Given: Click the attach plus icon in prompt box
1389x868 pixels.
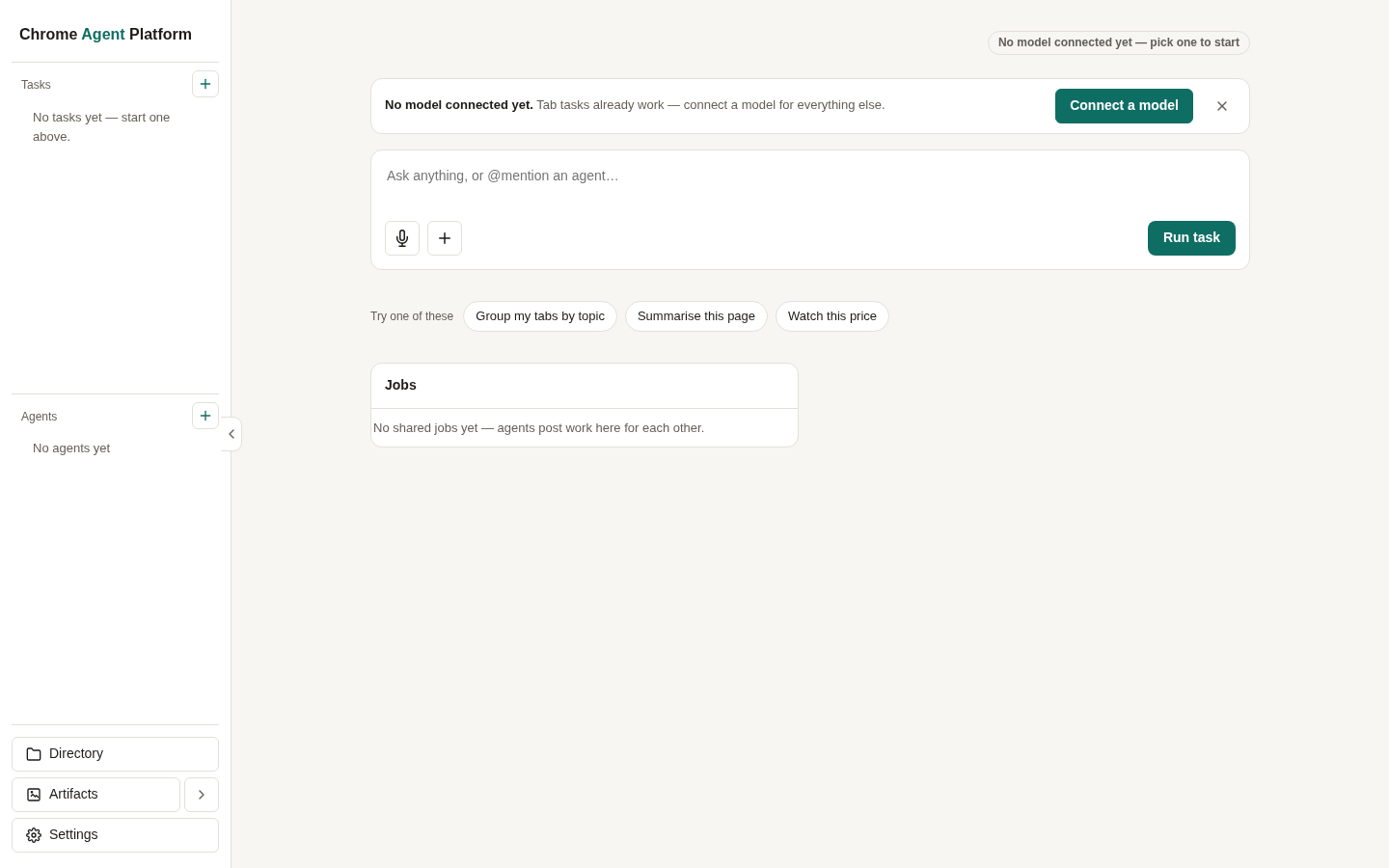Looking at the screenshot, I should click(445, 238).
